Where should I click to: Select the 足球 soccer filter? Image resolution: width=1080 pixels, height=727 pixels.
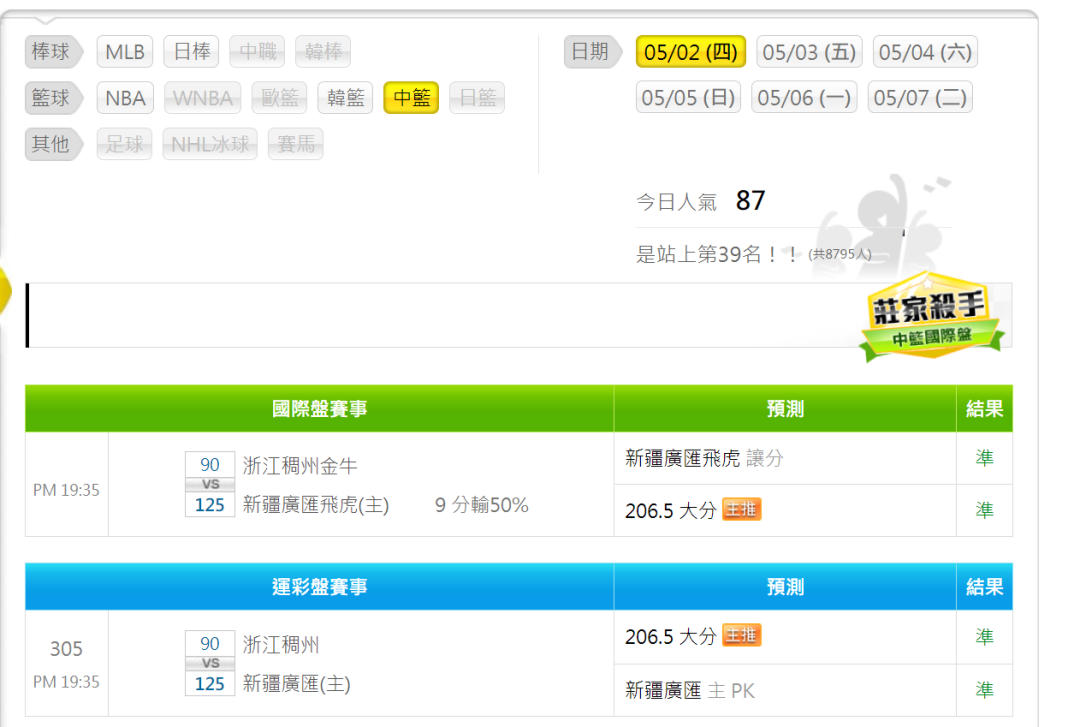[125, 144]
